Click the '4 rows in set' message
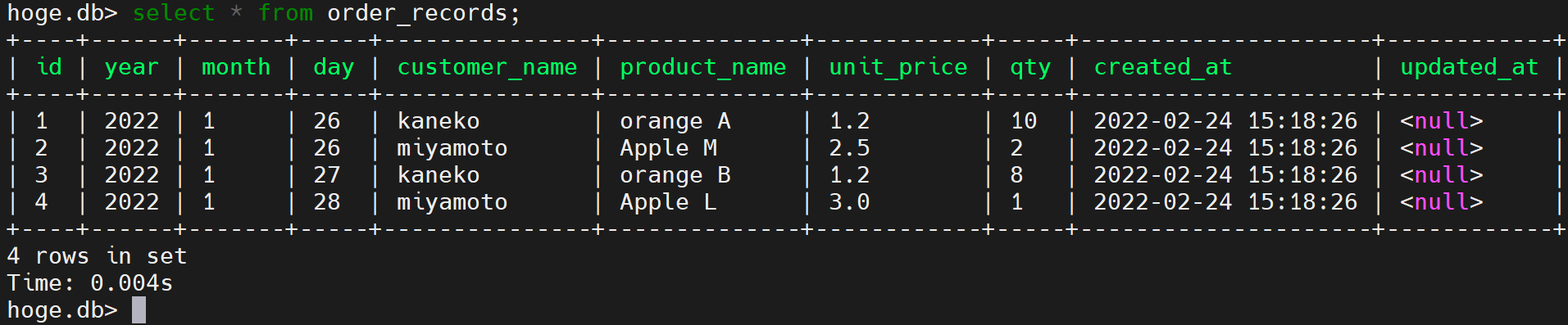Viewport: 1568px width, 325px height. pyautogui.click(x=97, y=256)
